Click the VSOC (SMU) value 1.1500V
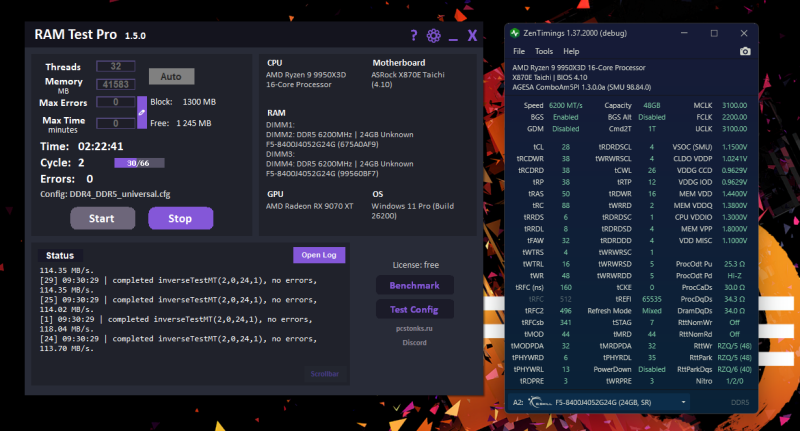 [734, 147]
